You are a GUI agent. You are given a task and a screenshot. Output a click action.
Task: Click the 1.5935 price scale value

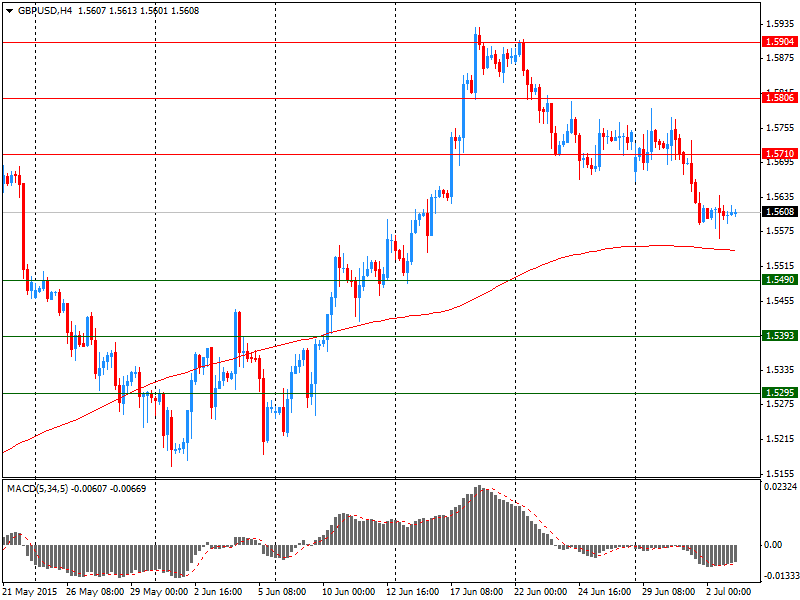coord(780,23)
